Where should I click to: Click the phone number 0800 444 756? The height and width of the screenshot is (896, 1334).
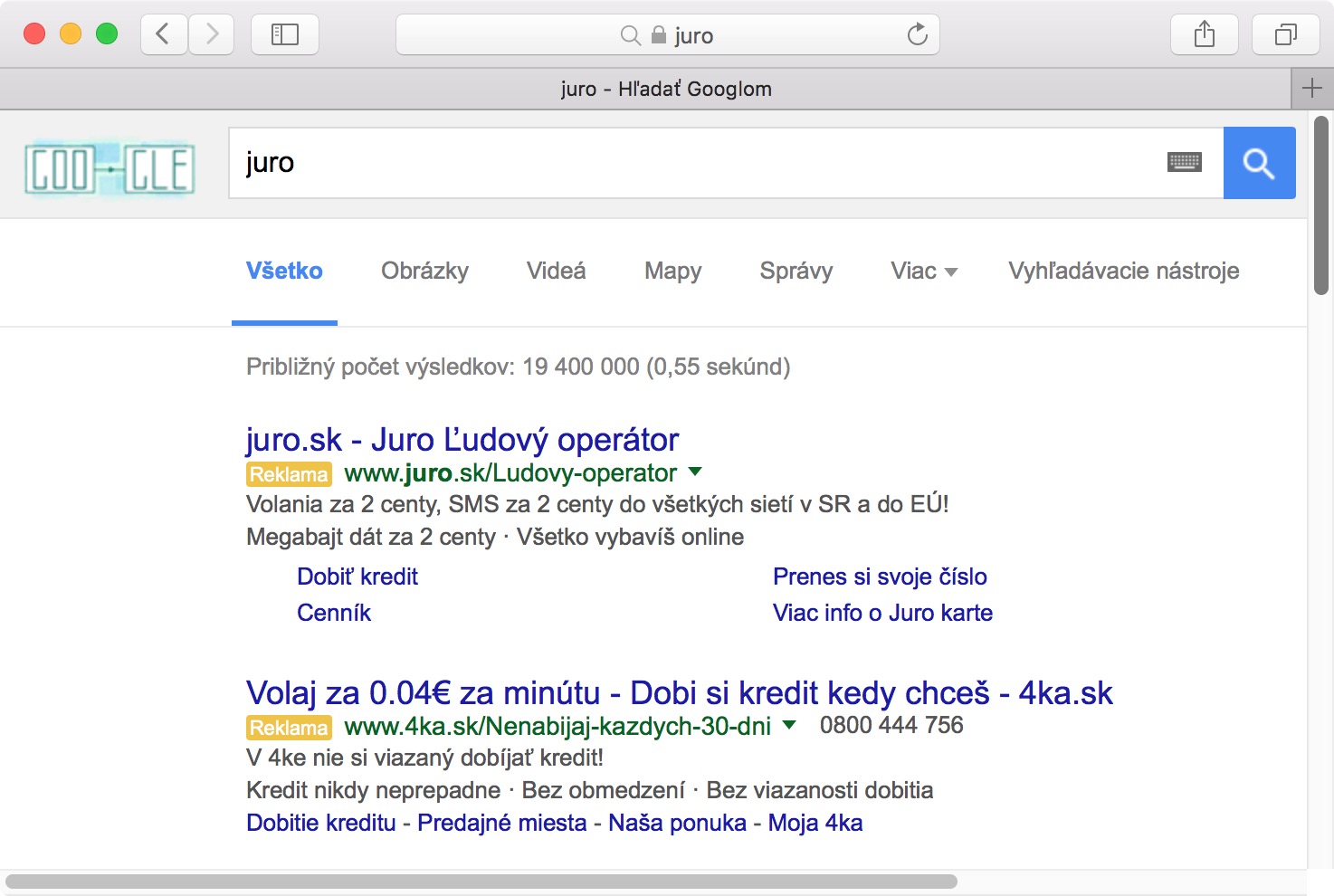coord(891,725)
